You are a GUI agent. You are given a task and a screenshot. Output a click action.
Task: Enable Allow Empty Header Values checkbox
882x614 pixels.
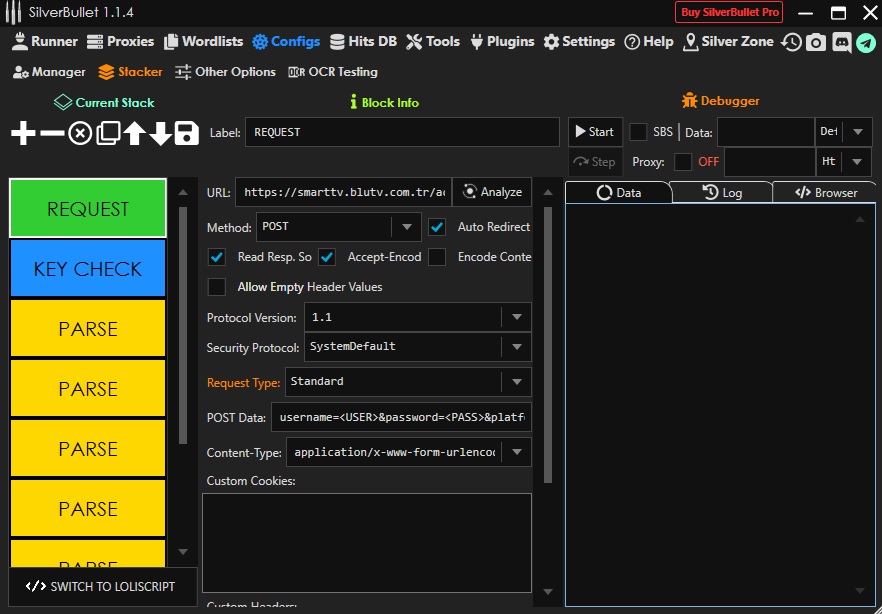pyautogui.click(x=217, y=287)
